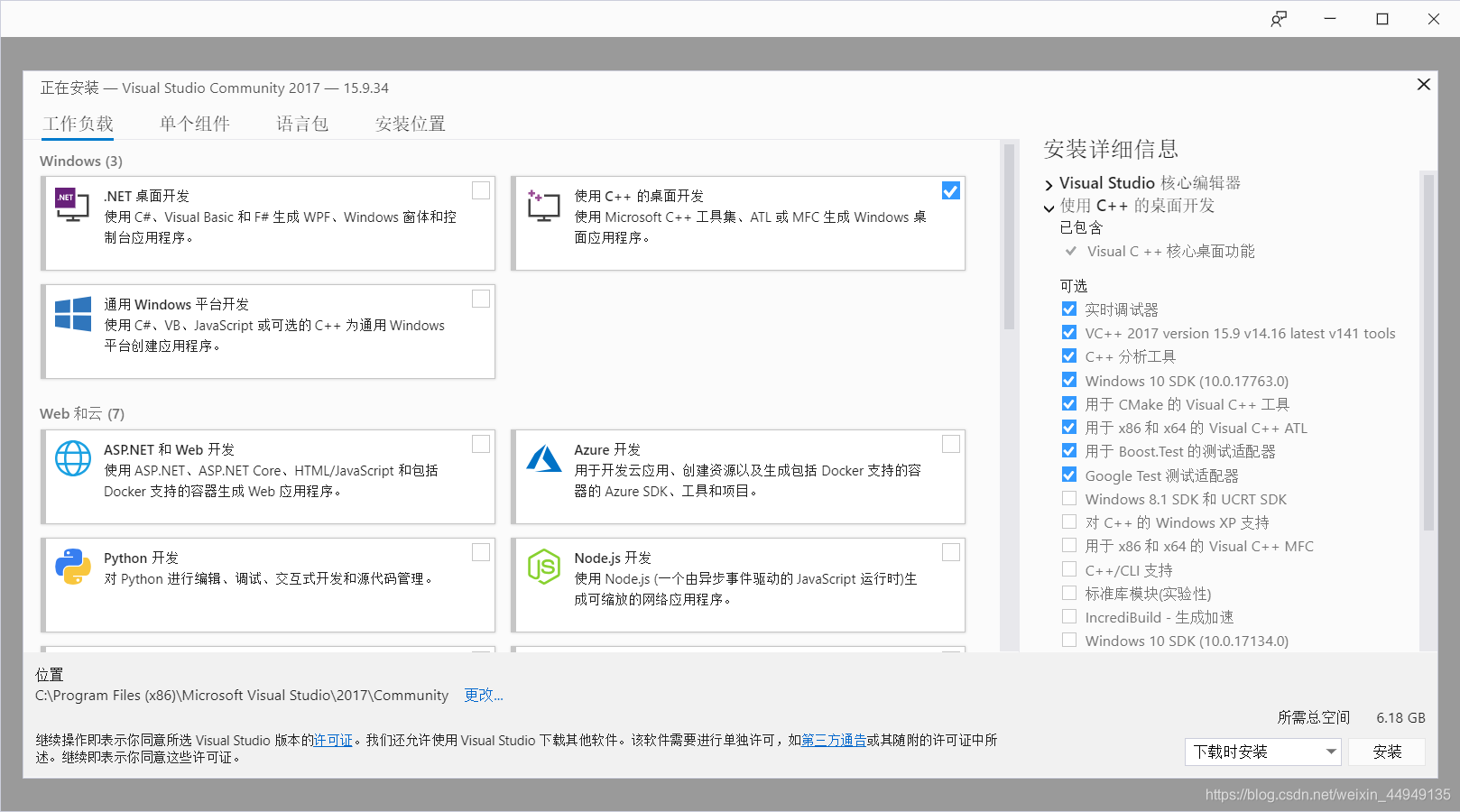Uncheck Visual C++ ATL for x86 and x64
1460x812 pixels.
[1069, 427]
